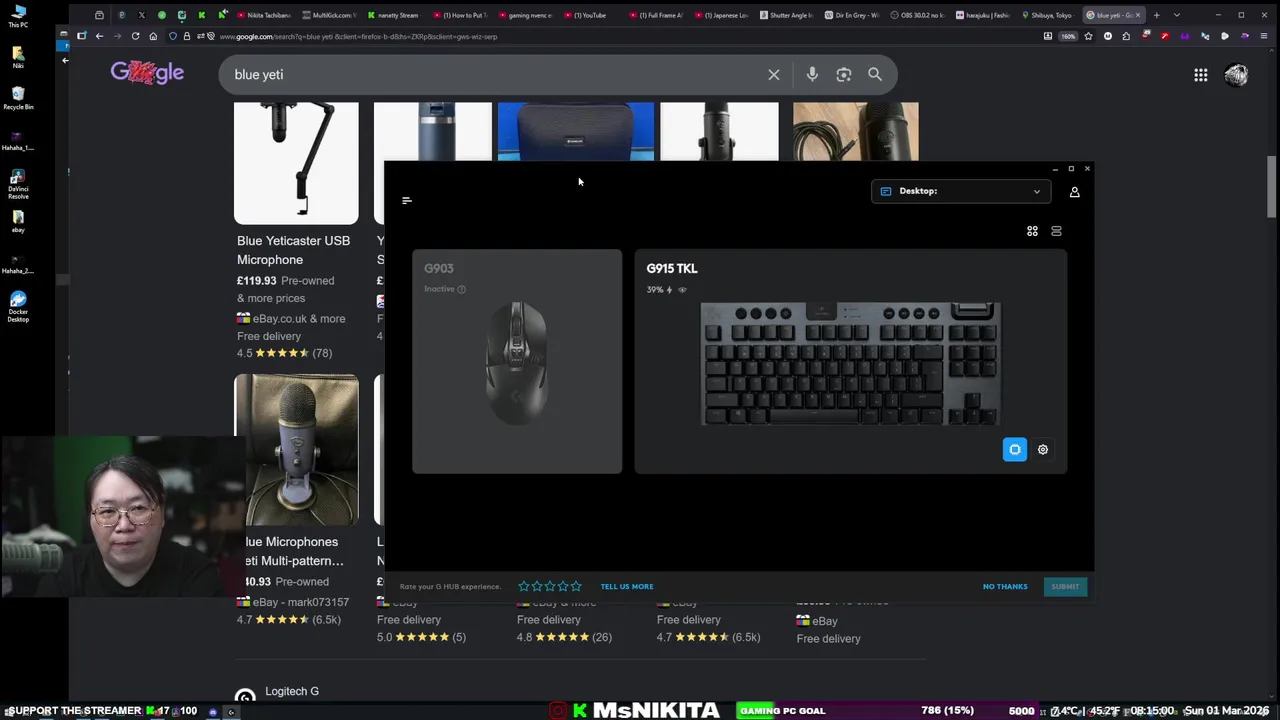Image resolution: width=1280 pixels, height=720 pixels.
Task: Rate G HUB five stars
Action: pyautogui.click(x=576, y=586)
